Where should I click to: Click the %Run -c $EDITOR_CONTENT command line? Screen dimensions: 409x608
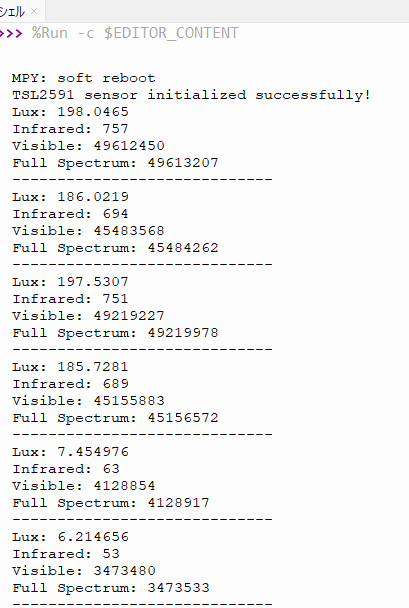[135, 33]
